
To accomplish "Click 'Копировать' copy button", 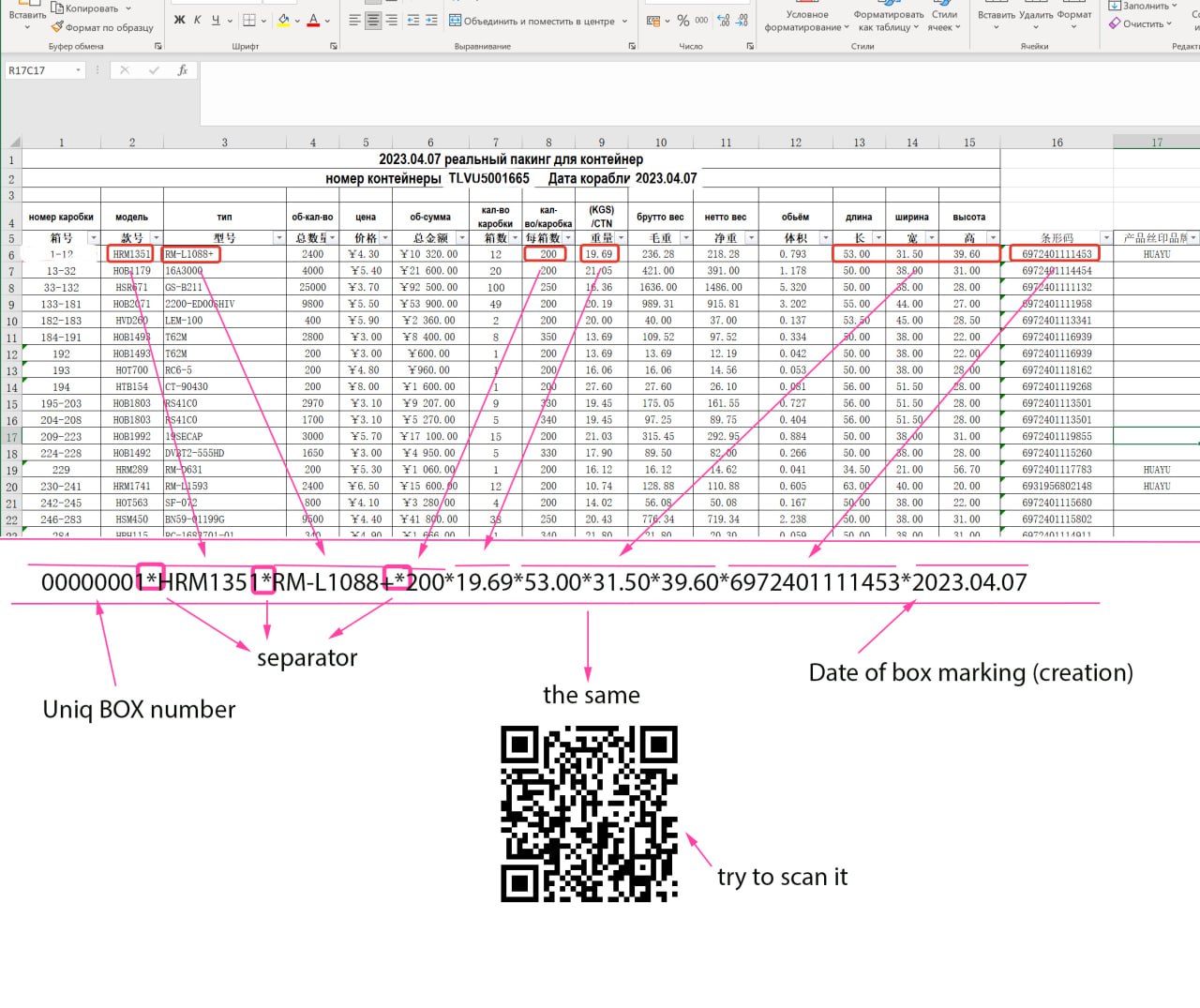I will tap(90, 8).
